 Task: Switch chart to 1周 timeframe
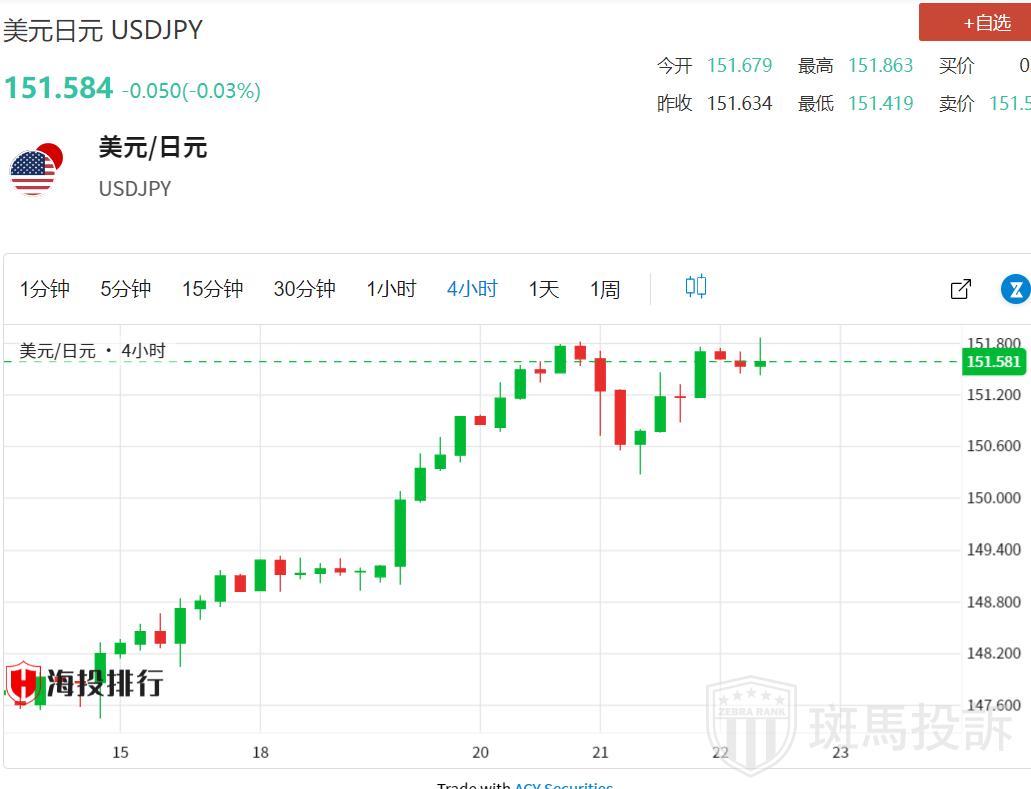605,289
